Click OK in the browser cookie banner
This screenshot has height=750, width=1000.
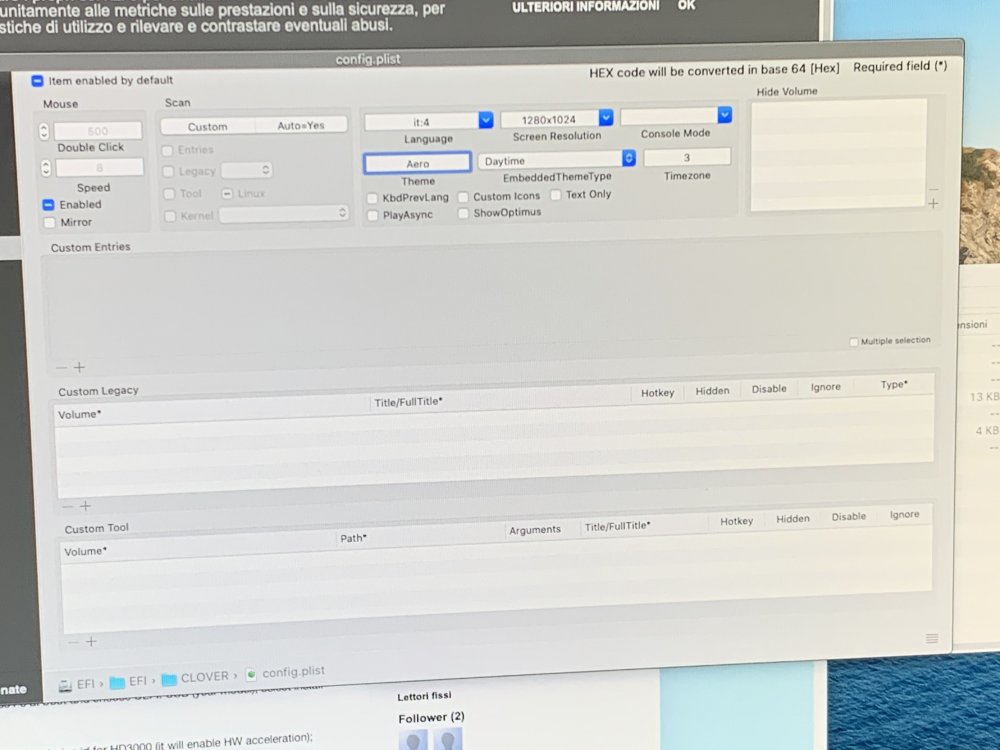tap(686, 5)
